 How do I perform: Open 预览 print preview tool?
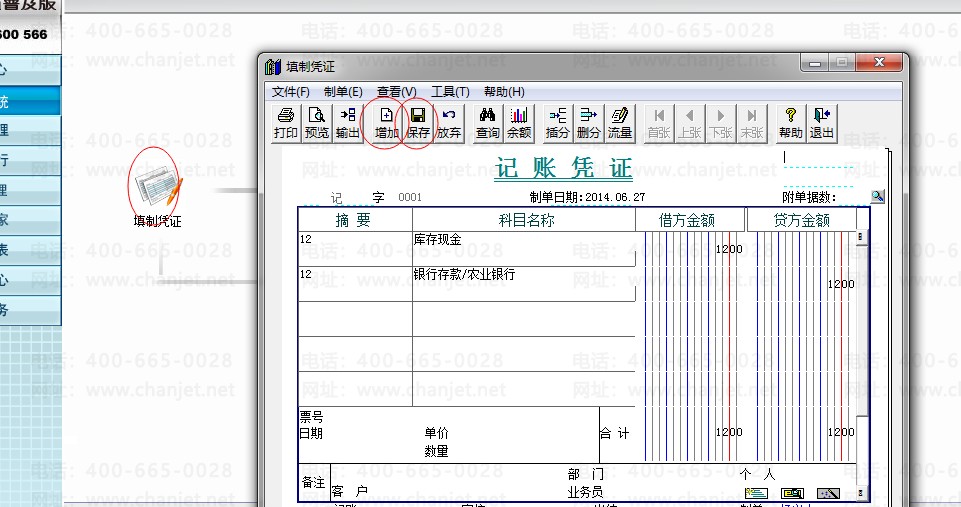coord(317,123)
